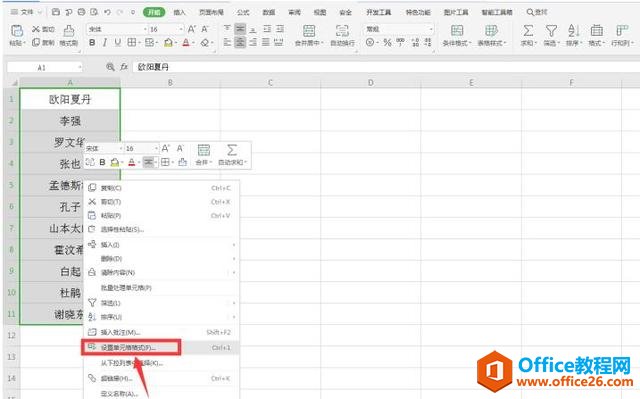Toggle top vertical alignment

tap(227, 29)
